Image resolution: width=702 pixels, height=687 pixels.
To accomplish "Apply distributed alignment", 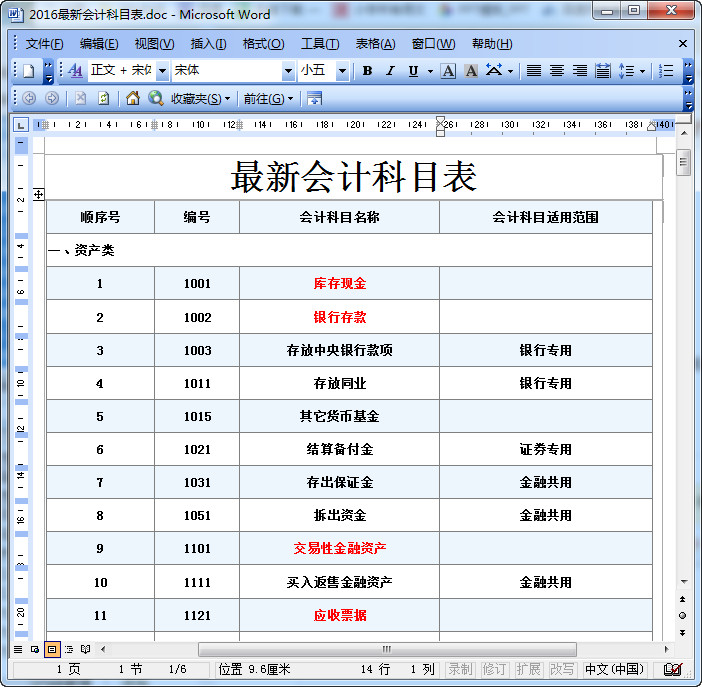I will tap(603, 71).
